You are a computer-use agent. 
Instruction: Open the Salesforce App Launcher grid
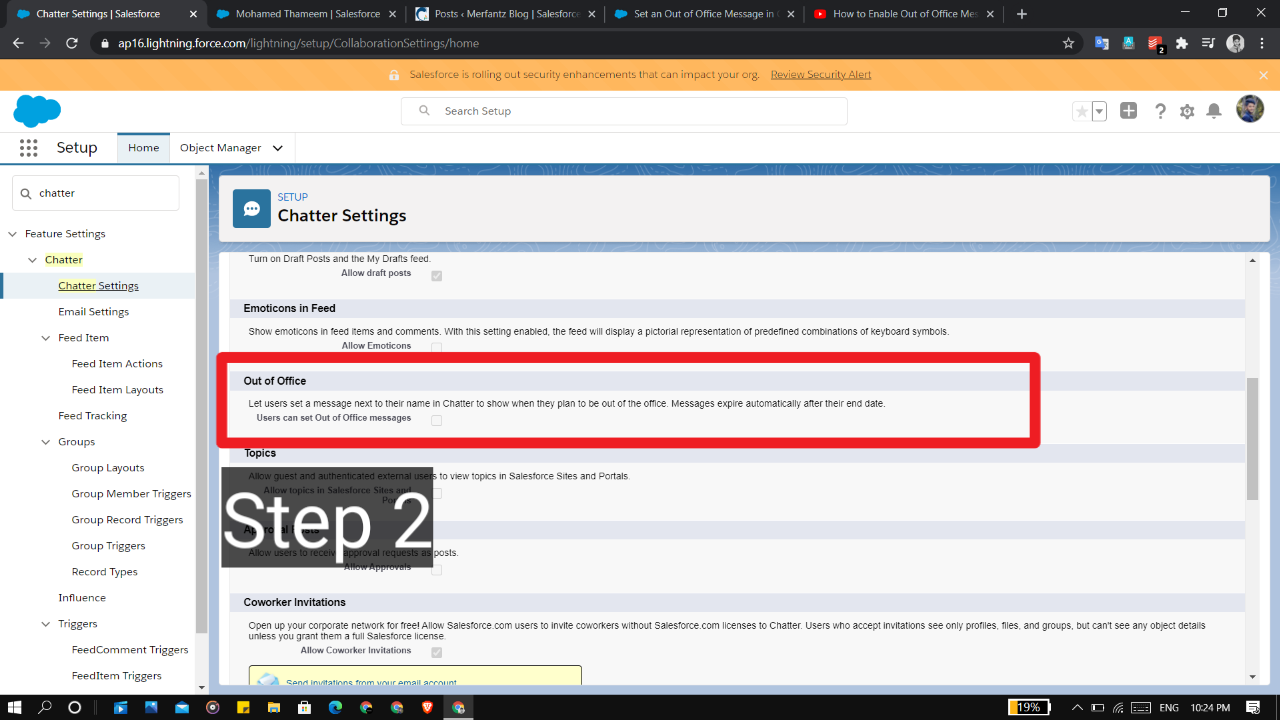[x=28, y=148]
